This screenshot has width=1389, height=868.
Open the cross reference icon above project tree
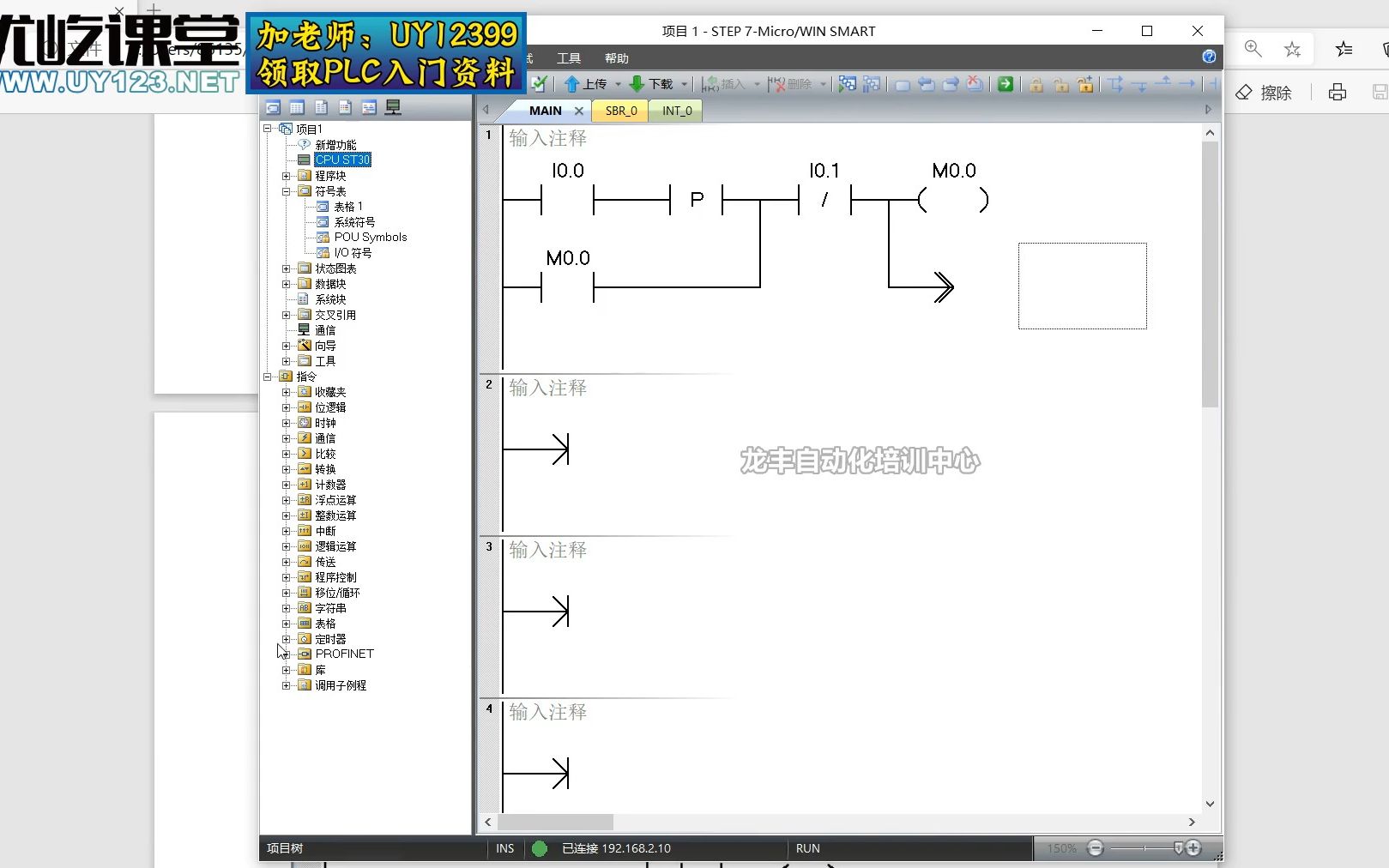click(369, 108)
